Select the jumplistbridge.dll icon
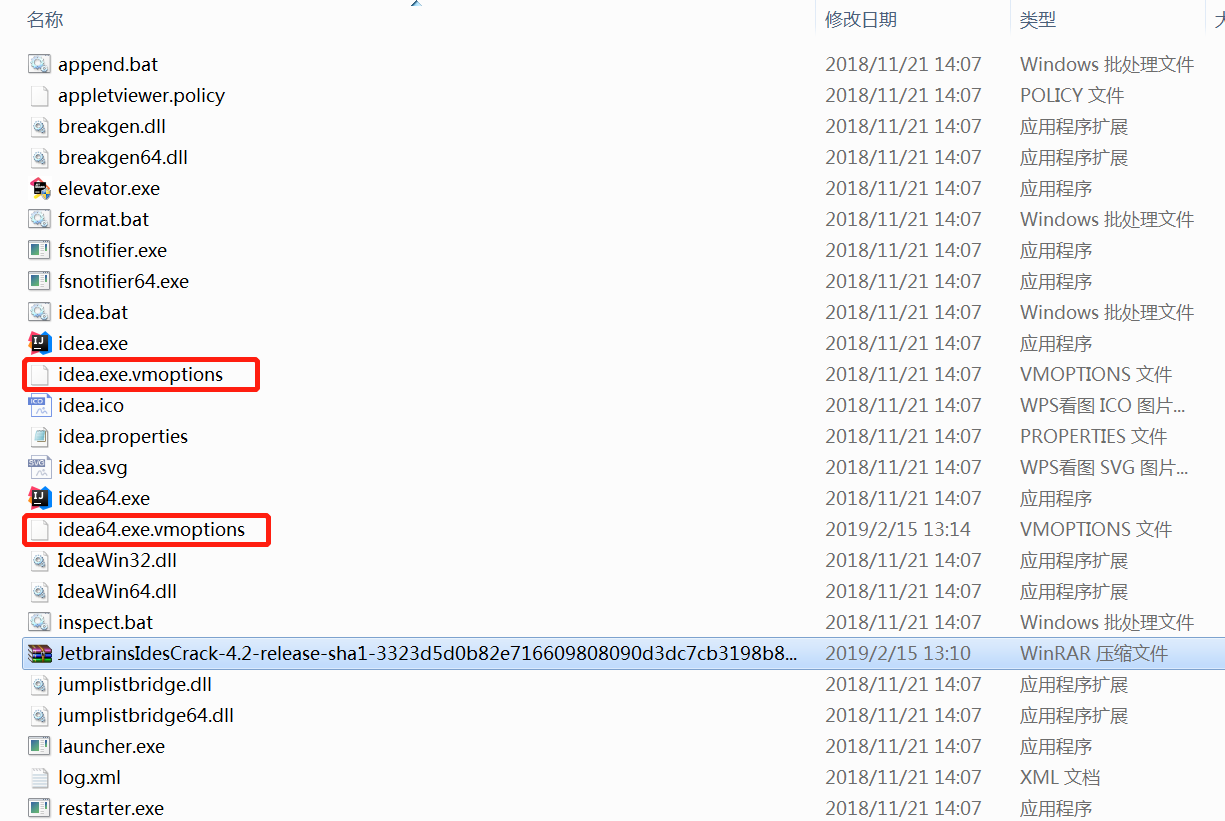1225x821 pixels. (x=40, y=684)
